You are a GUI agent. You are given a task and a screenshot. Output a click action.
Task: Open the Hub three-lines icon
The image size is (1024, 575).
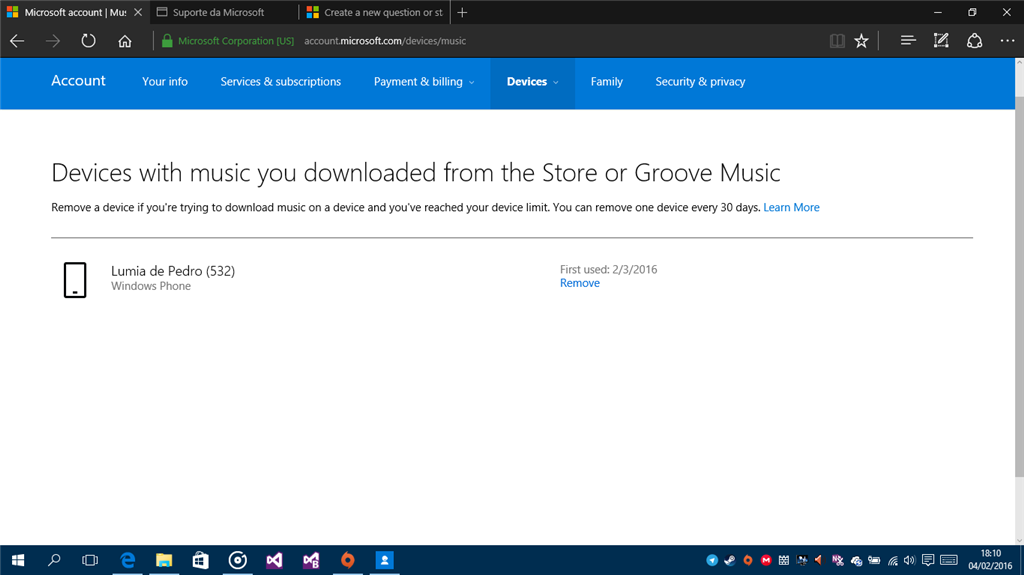(x=908, y=41)
